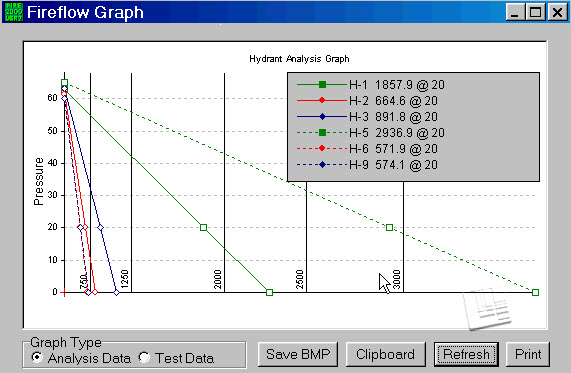Print the fireflow graph
This screenshot has width=571, height=373.
pos(528,354)
